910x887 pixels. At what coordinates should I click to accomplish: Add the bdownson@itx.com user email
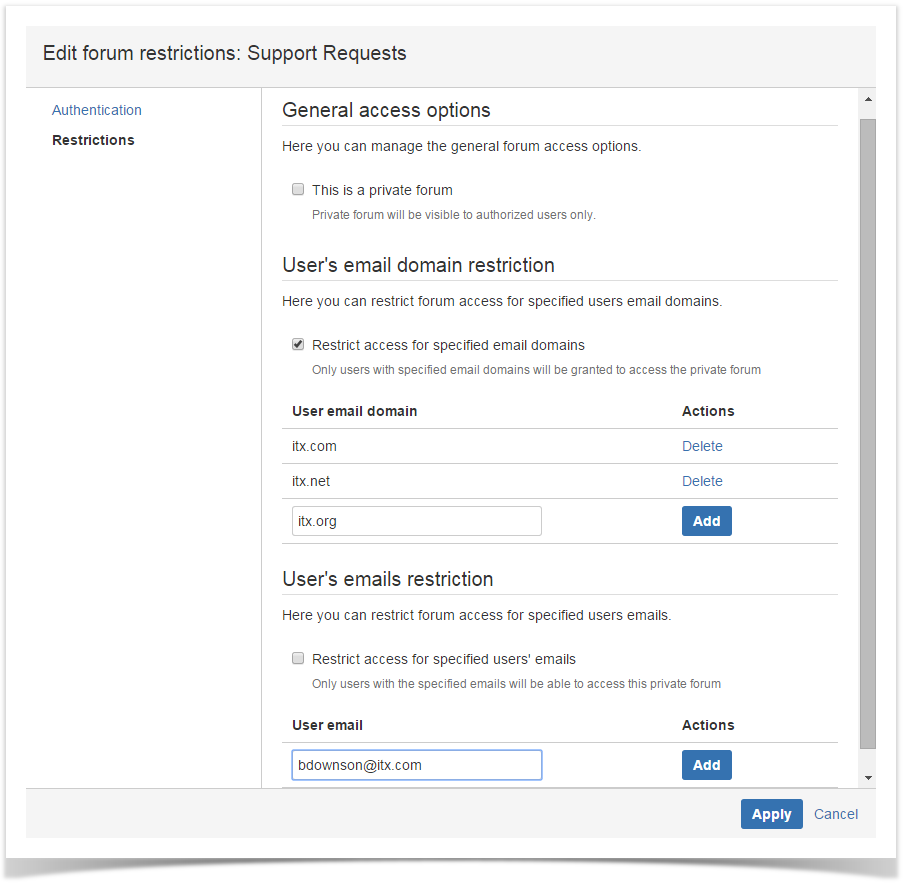(x=706, y=765)
